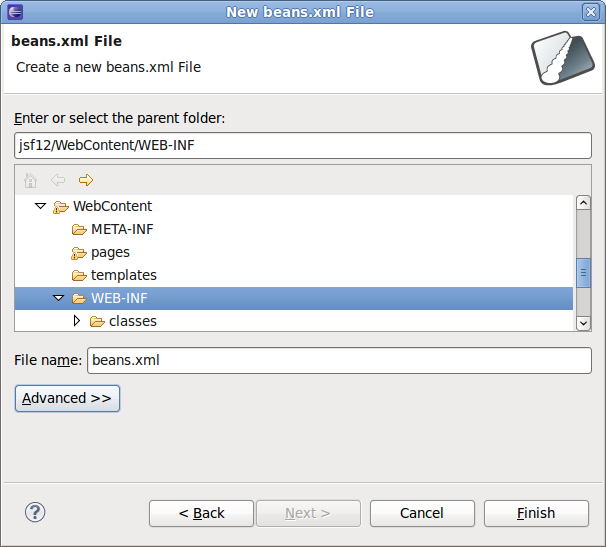Click the classes folder icon
606x547 pixels.
[97, 322]
